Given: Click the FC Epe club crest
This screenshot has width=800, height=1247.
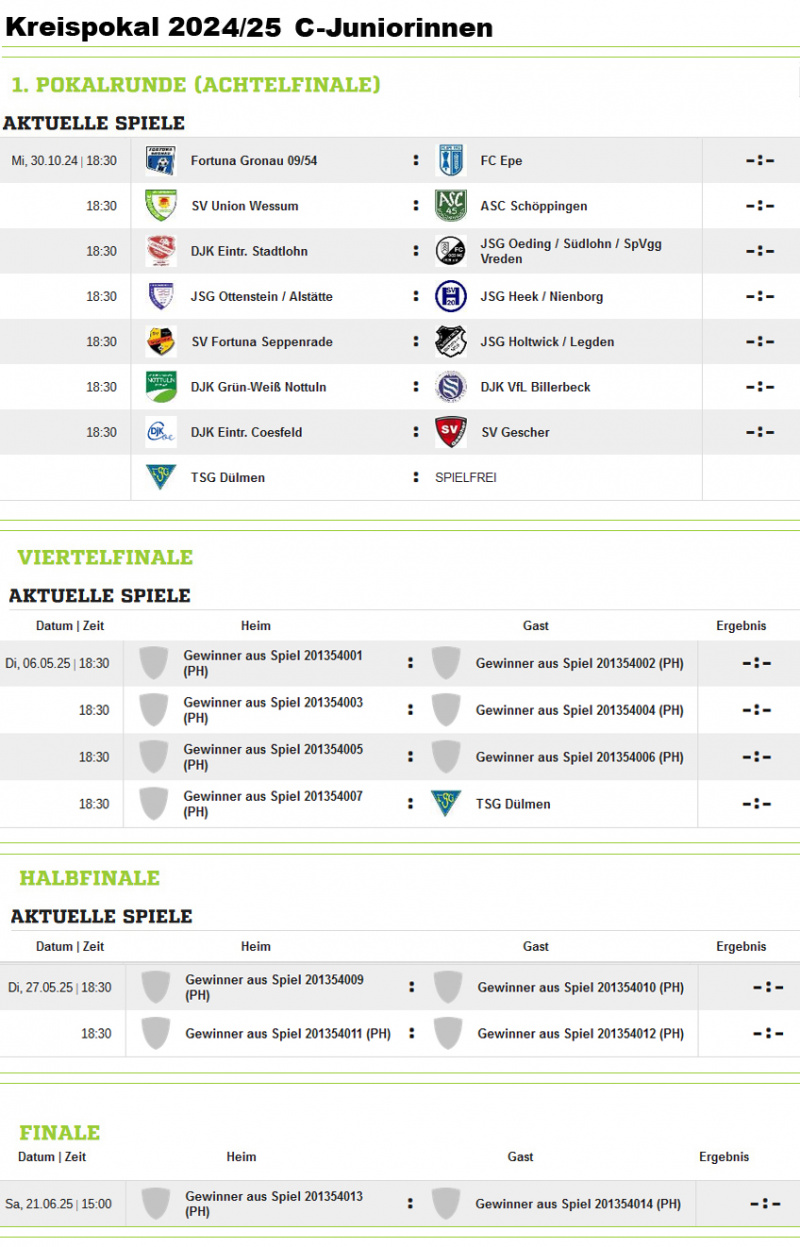Looking at the screenshot, I should pyautogui.click(x=451, y=160).
